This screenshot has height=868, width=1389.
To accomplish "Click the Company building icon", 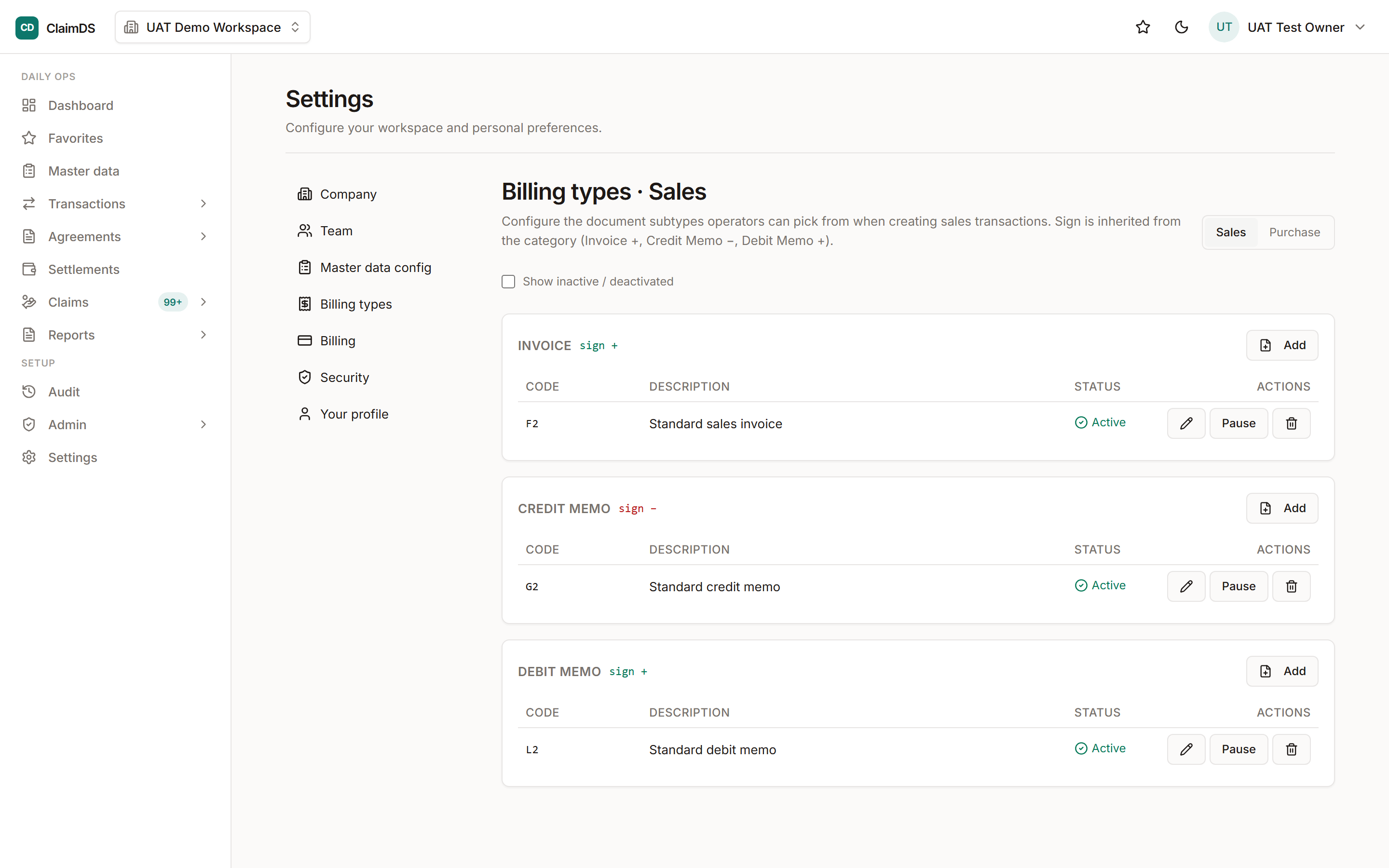I will [305, 195].
